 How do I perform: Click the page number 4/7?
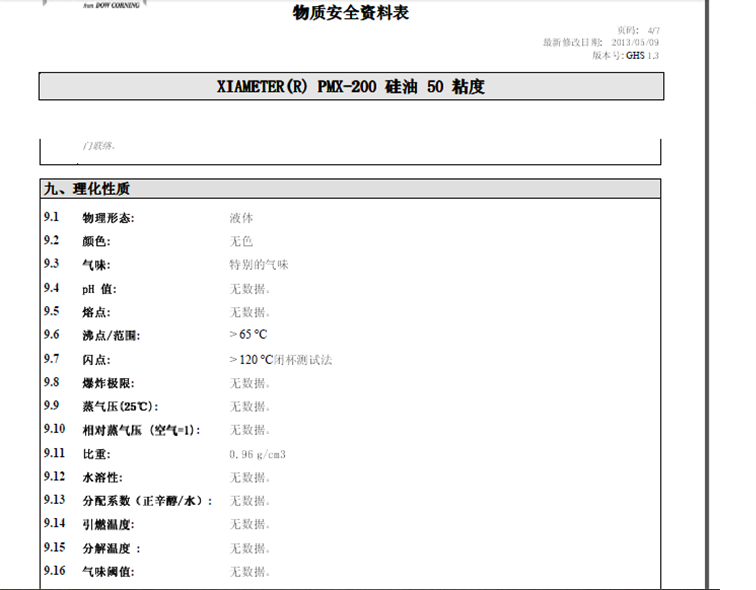click(x=654, y=30)
